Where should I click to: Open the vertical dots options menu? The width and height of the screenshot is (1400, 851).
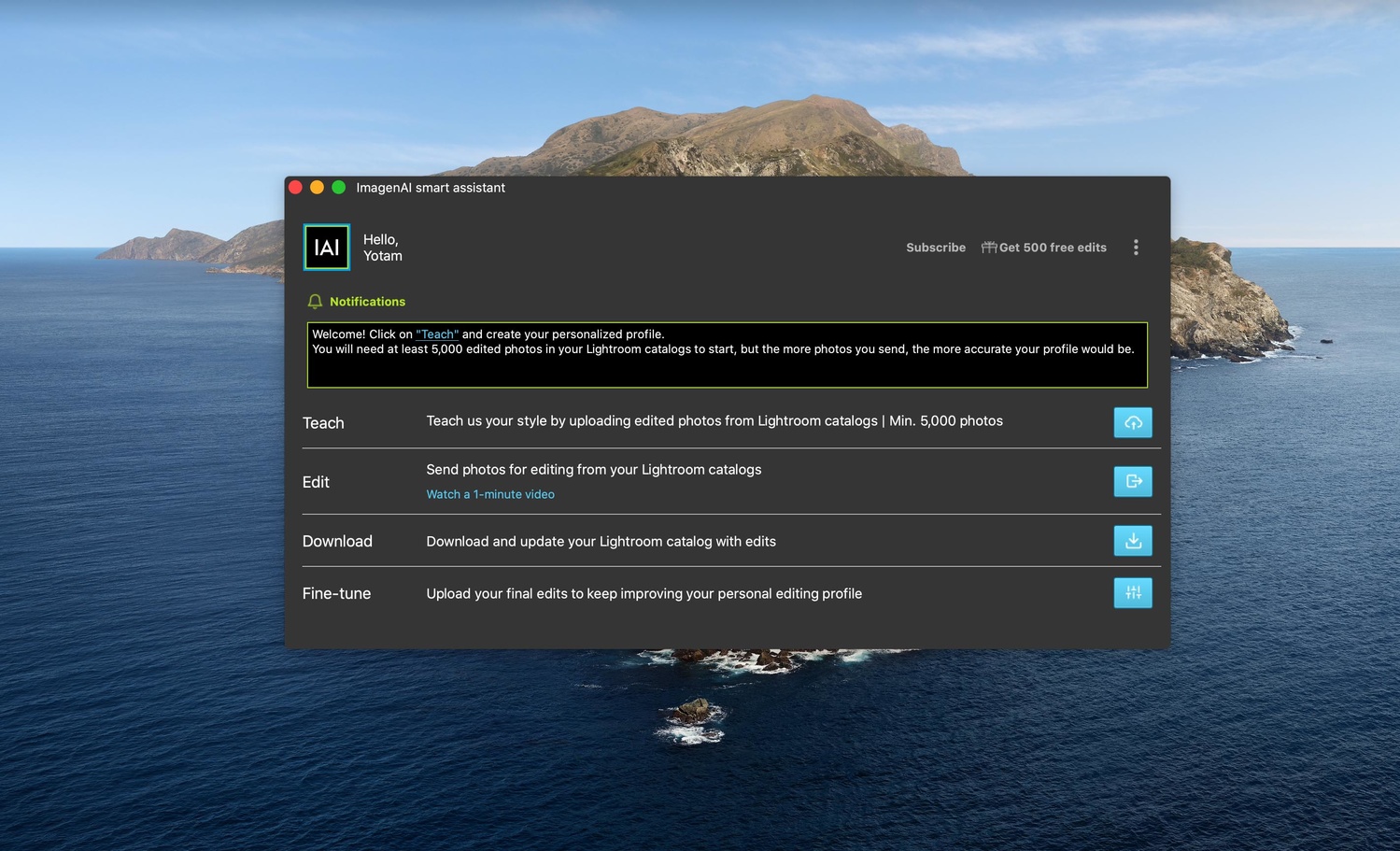point(1136,247)
